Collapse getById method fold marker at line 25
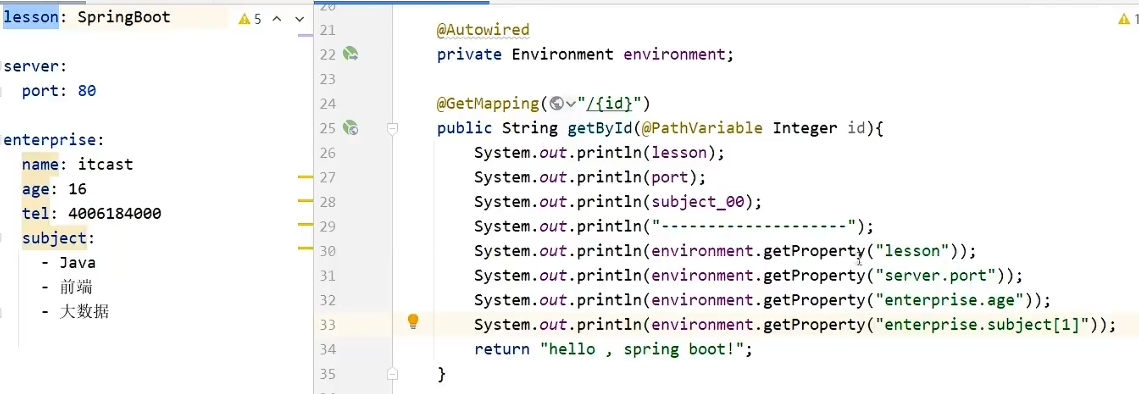This screenshot has width=1139, height=394. pos(393,129)
